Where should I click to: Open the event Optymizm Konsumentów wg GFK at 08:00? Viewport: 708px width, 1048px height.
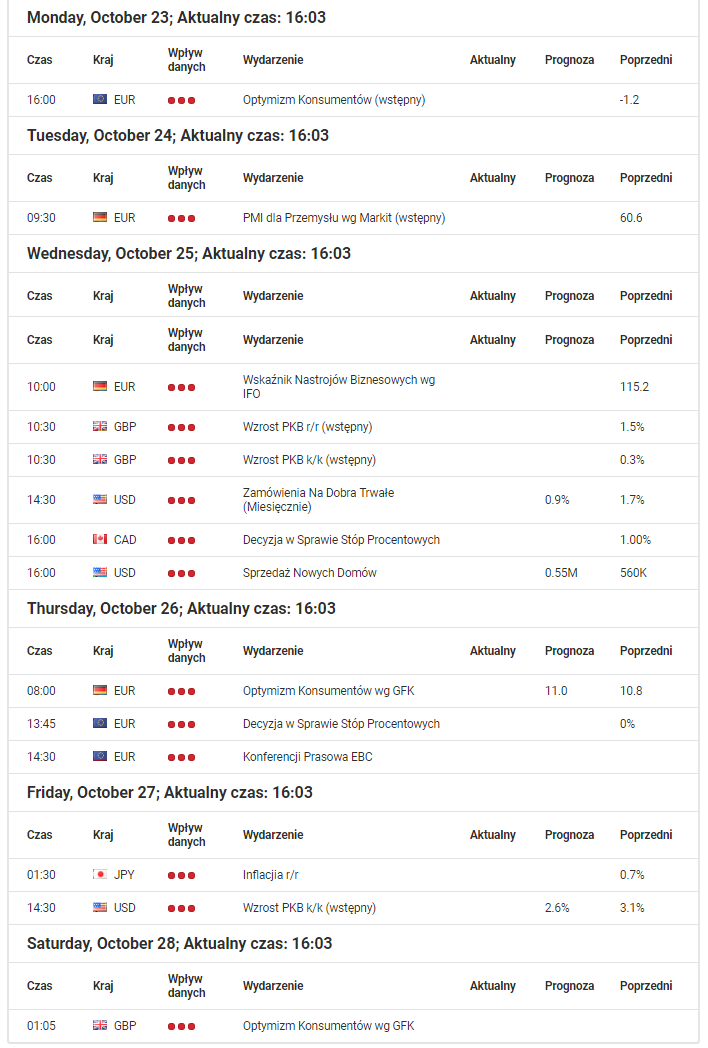coord(328,690)
